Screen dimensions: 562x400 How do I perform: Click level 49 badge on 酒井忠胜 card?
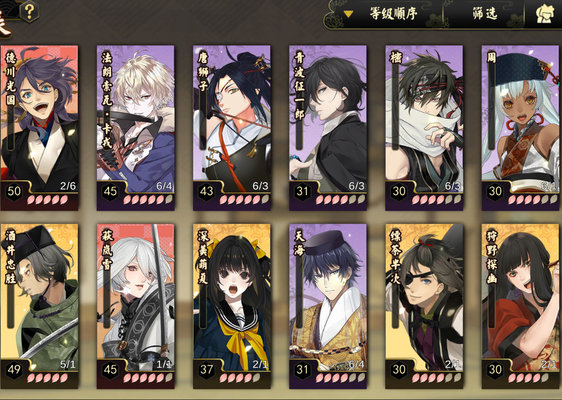tap(14, 370)
